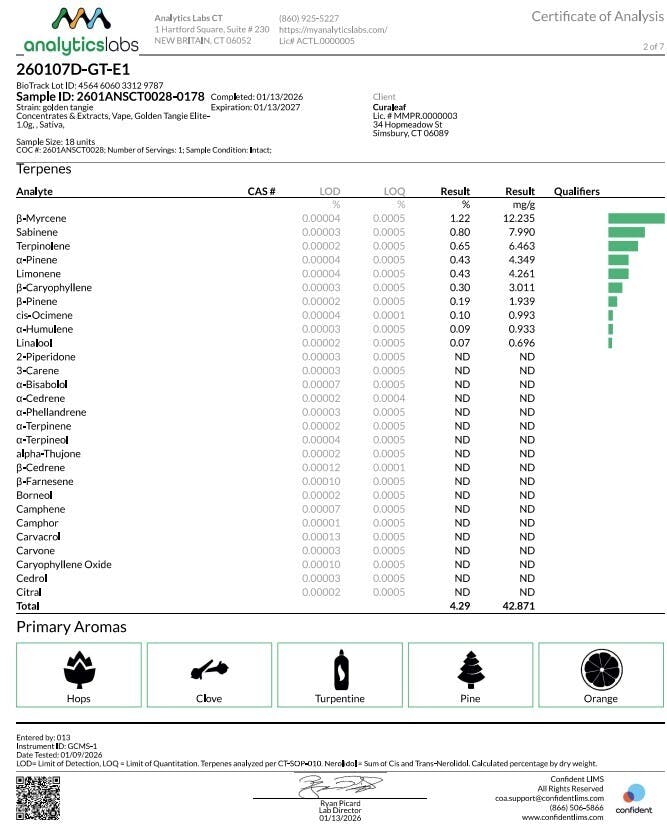Click the Analytics Labs logo
Screen dimensions: 667x825
coord(79,31)
